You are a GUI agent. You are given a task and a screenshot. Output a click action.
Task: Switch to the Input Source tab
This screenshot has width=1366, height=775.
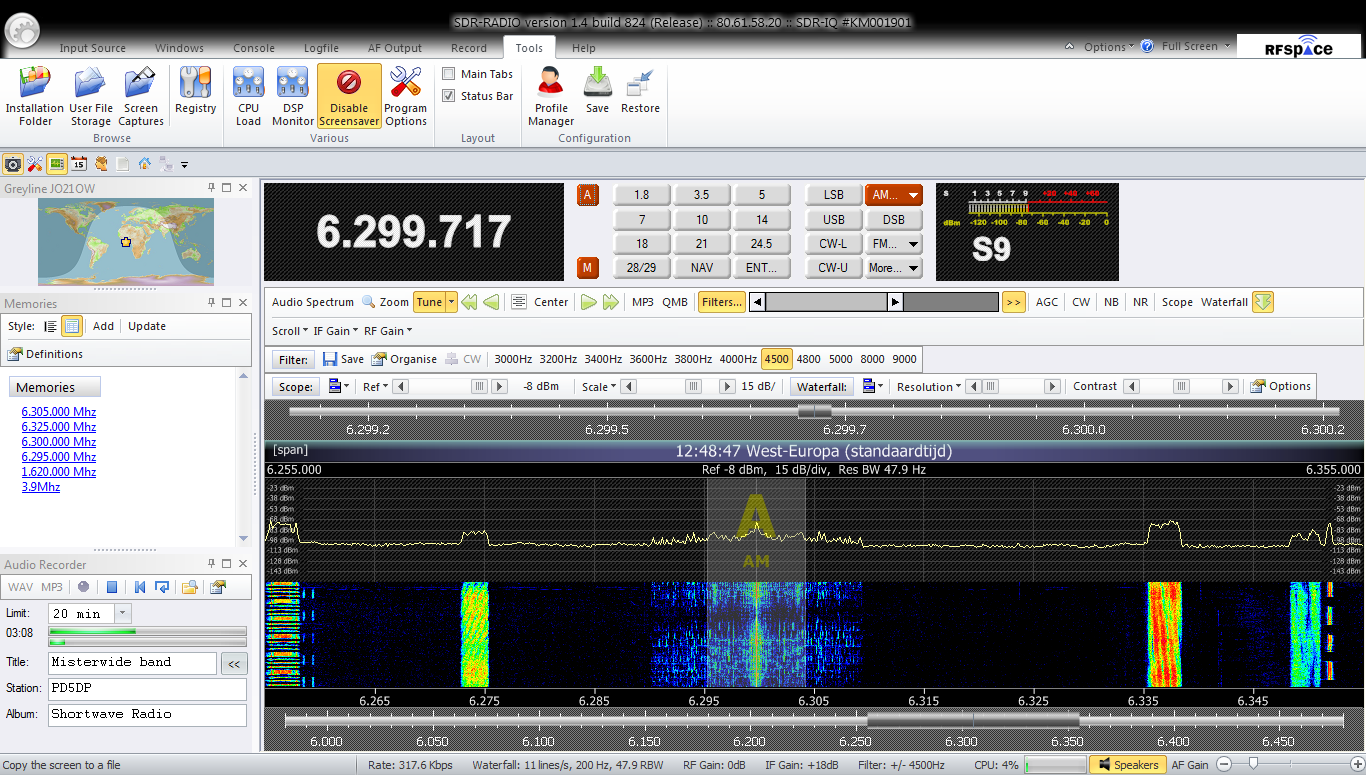pyautogui.click(x=92, y=48)
